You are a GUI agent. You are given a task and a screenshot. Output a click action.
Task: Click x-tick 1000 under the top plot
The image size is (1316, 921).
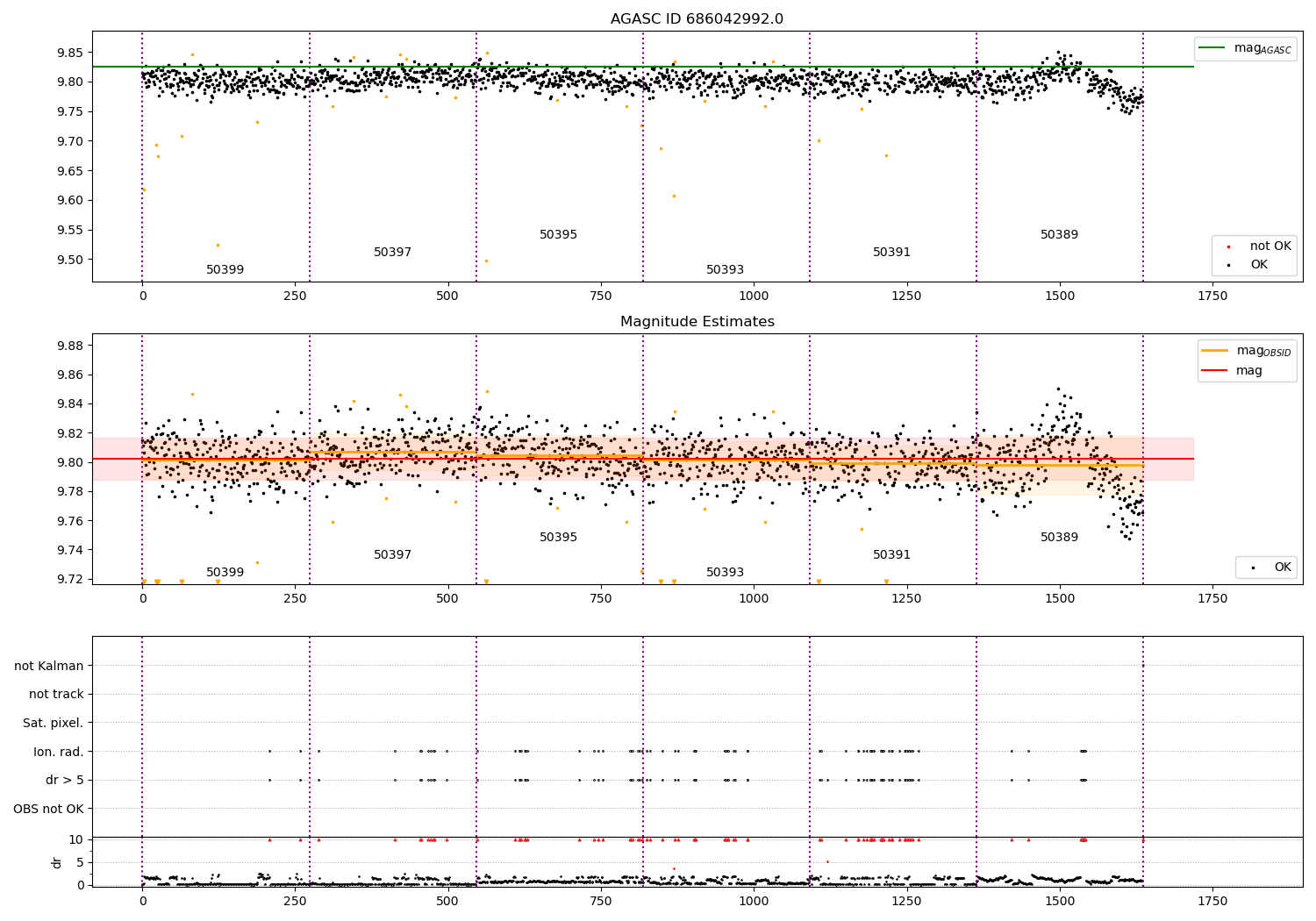[754, 296]
